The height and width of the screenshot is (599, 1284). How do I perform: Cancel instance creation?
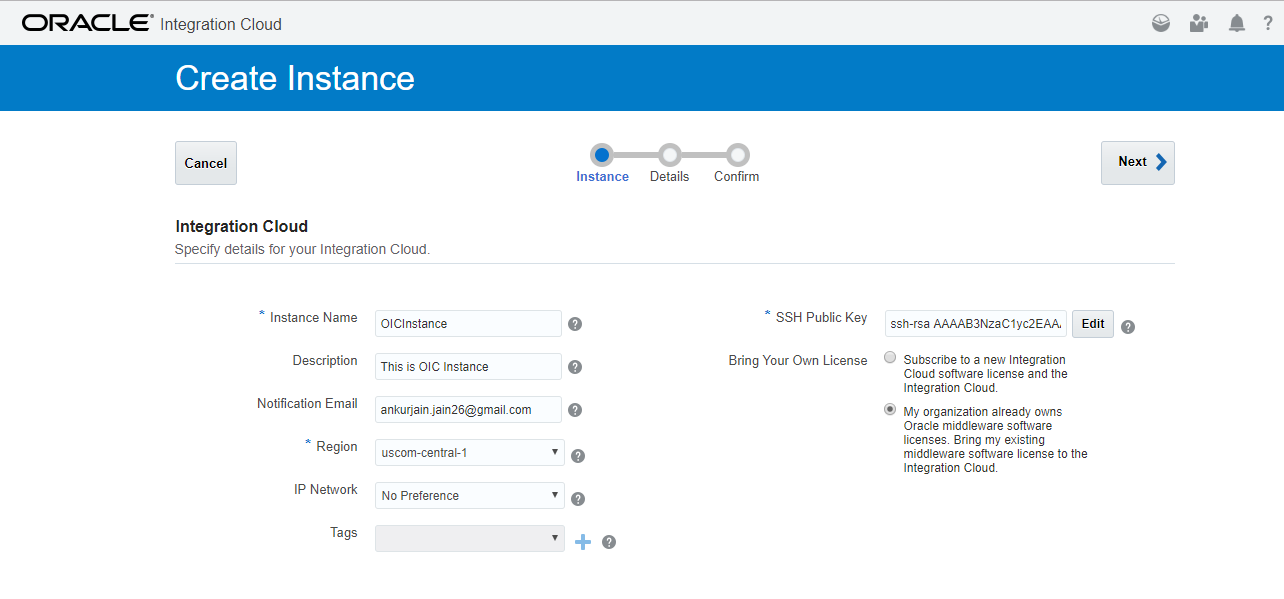[205, 162]
